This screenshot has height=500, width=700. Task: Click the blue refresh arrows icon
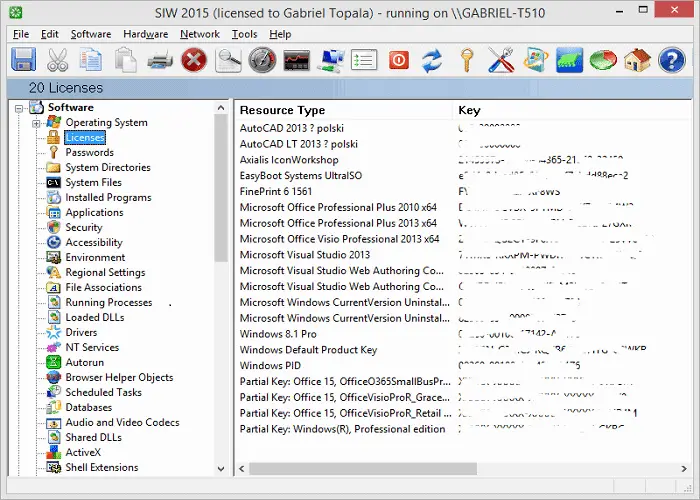[x=433, y=60]
